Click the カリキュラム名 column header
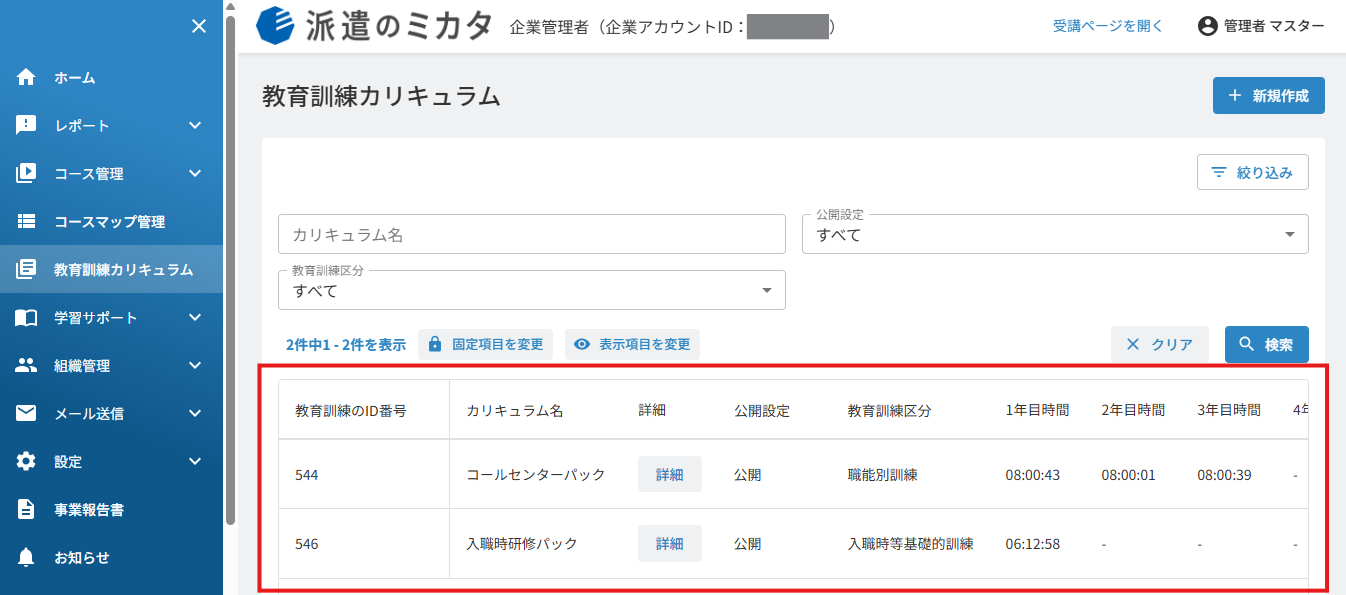This screenshot has height=595, width=1346. (x=515, y=410)
